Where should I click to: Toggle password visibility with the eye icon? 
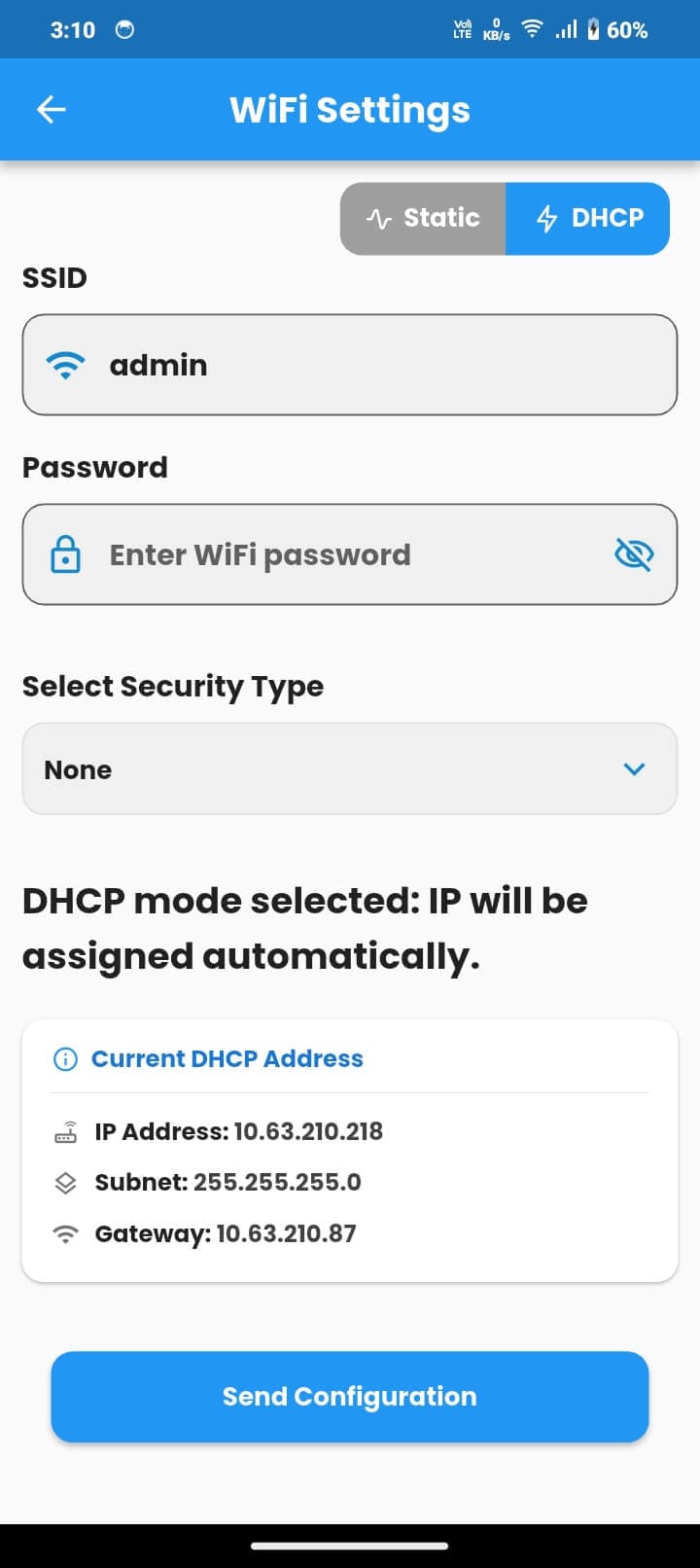[x=633, y=554]
